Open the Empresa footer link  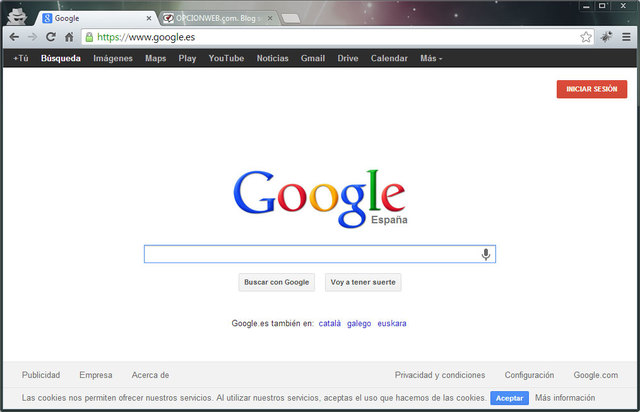(96, 375)
